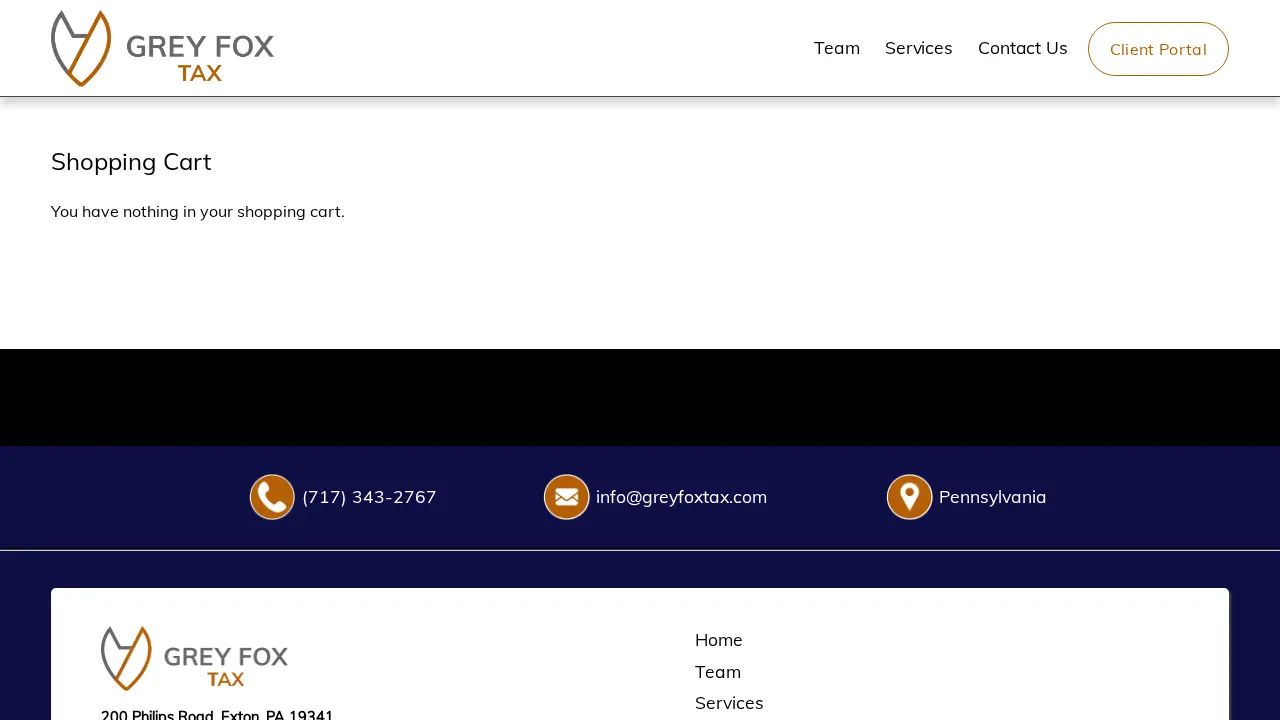Open the Home link in footer
Image resolution: width=1280 pixels, height=720 pixels.
(719, 640)
